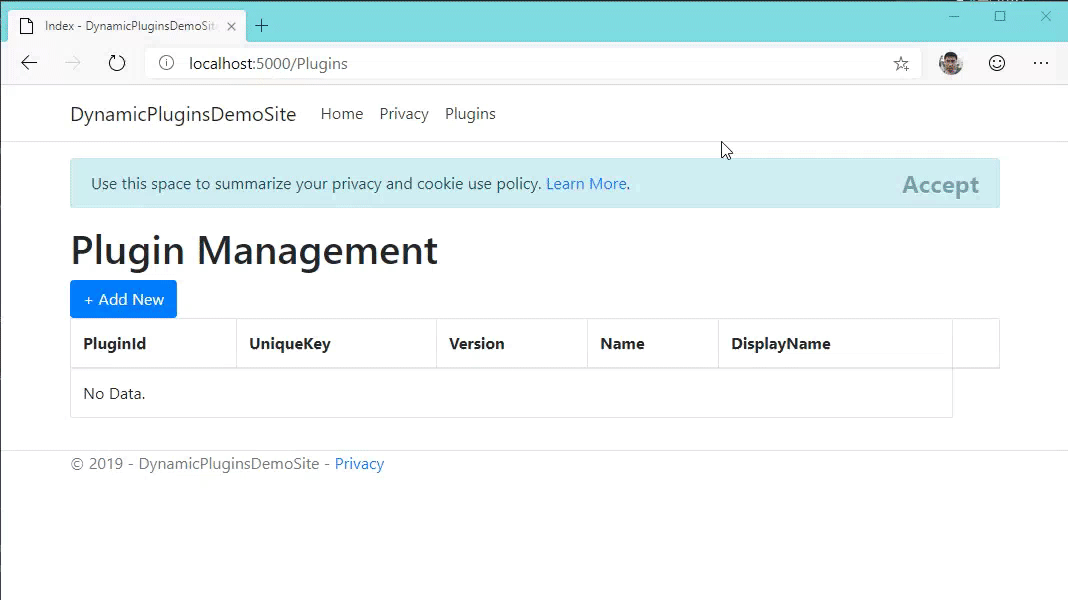
Task: Open a new tab with plus icon
Action: coord(262,26)
